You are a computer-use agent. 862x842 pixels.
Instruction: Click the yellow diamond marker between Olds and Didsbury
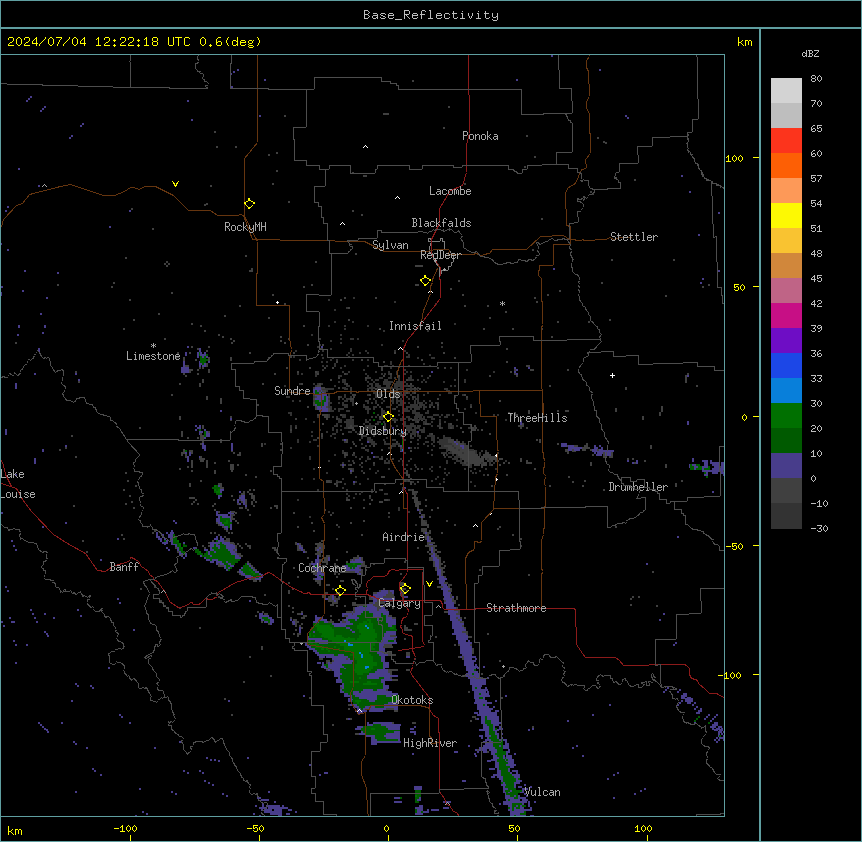(x=388, y=417)
